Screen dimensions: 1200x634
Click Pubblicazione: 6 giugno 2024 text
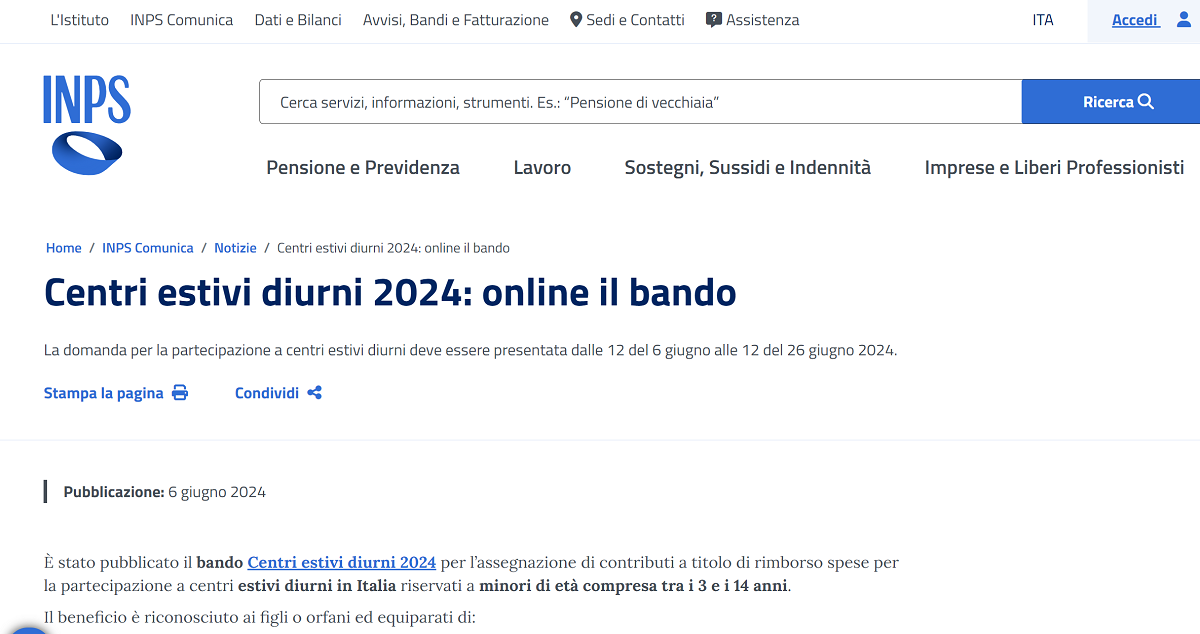click(165, 492)
